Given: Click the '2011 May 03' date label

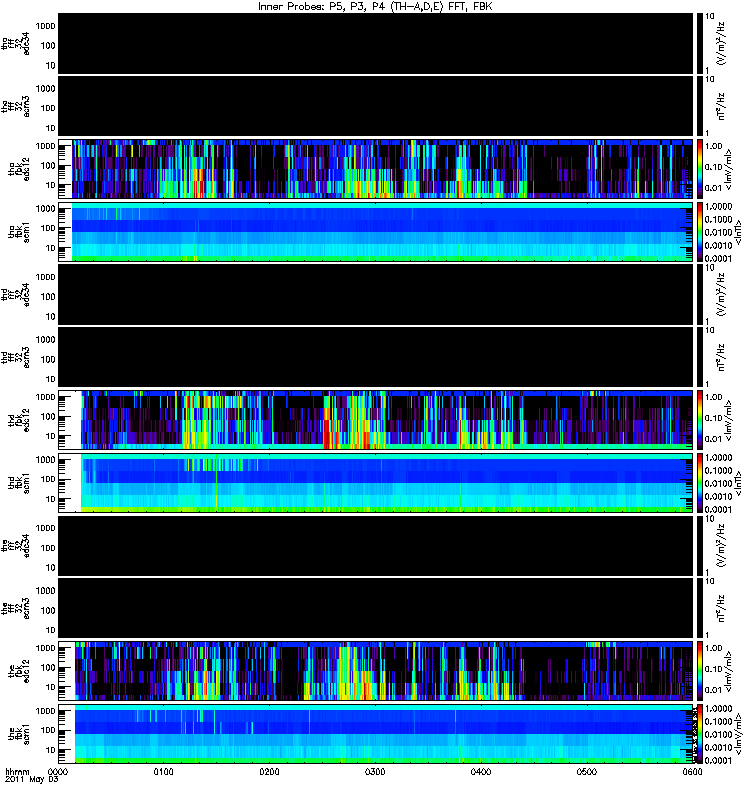Looking at the screenshot, I should pyautogui.click(x=31, y=780).
